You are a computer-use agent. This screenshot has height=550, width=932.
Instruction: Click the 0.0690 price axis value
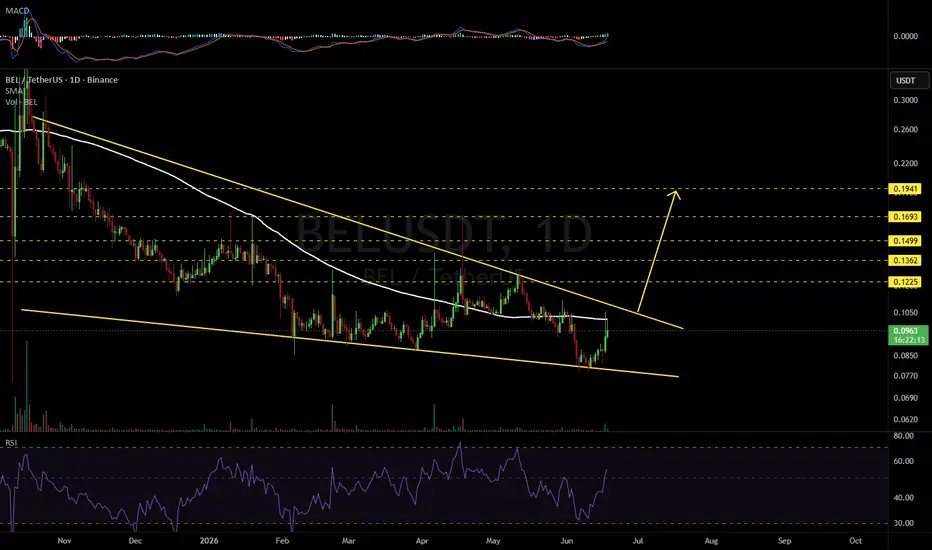[905, 398]
